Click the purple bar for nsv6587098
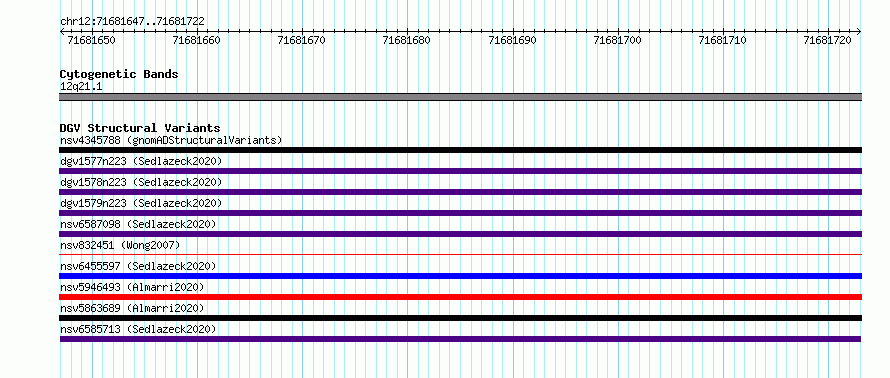890x378 pixels. point(460,234)
